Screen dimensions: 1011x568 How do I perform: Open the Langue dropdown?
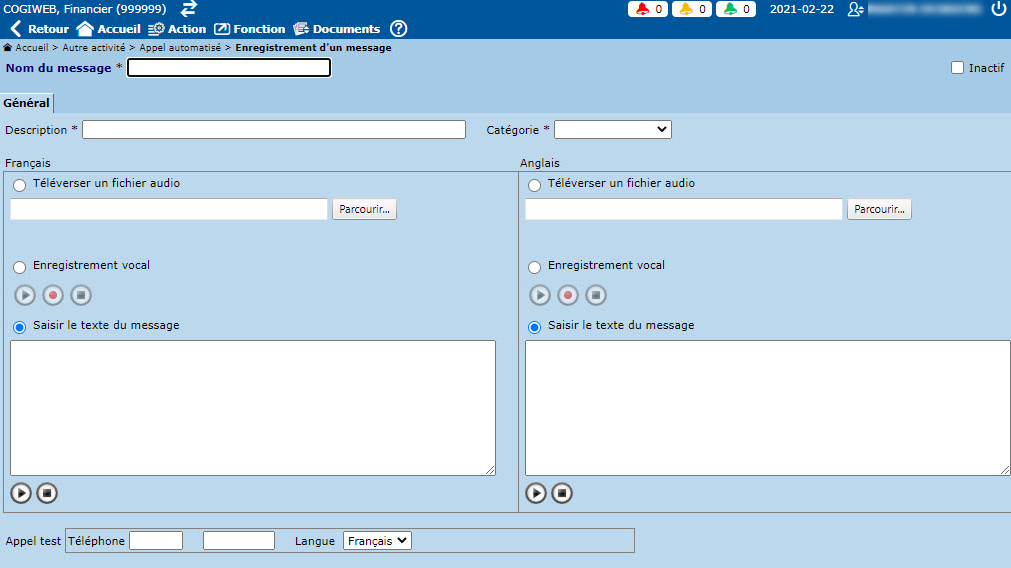click(377, 541)
